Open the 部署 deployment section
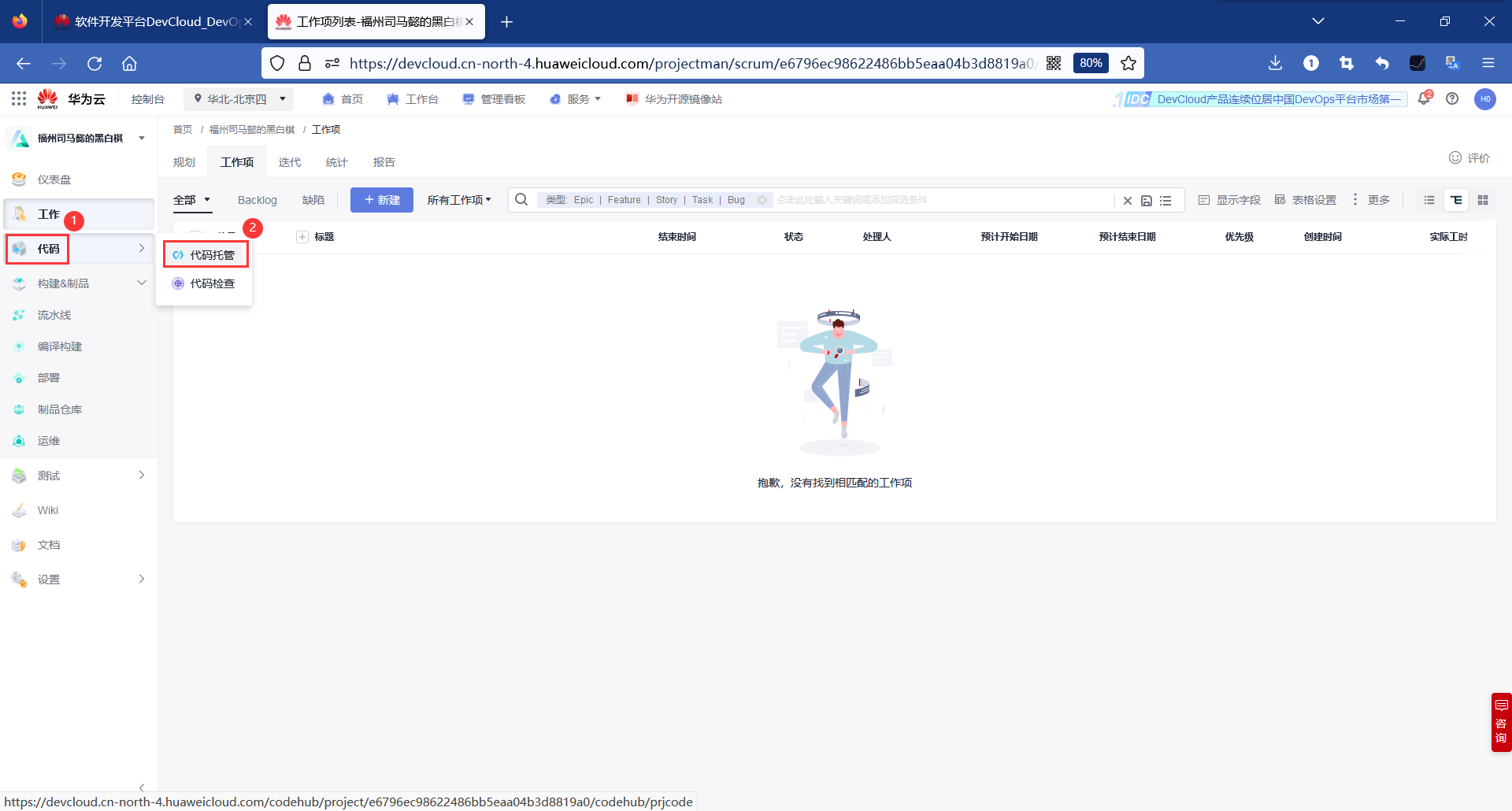Screen dimensions: 1512x811 click(48, 377)
